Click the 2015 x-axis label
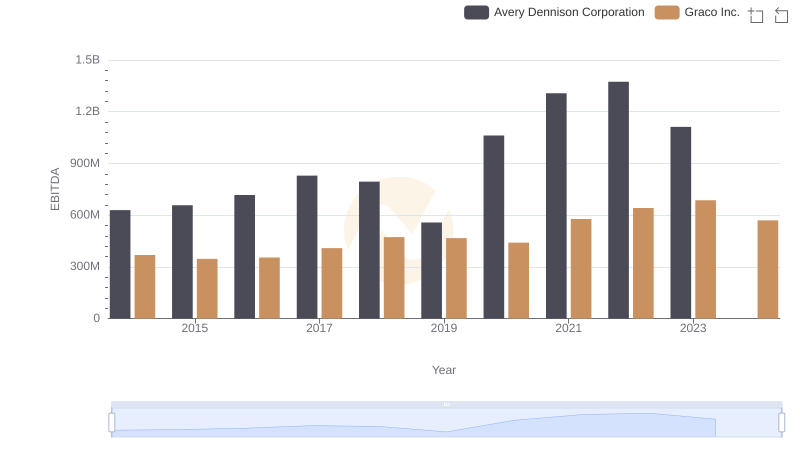This screenshot has height=461, width=800. click(x=194, y=328)
